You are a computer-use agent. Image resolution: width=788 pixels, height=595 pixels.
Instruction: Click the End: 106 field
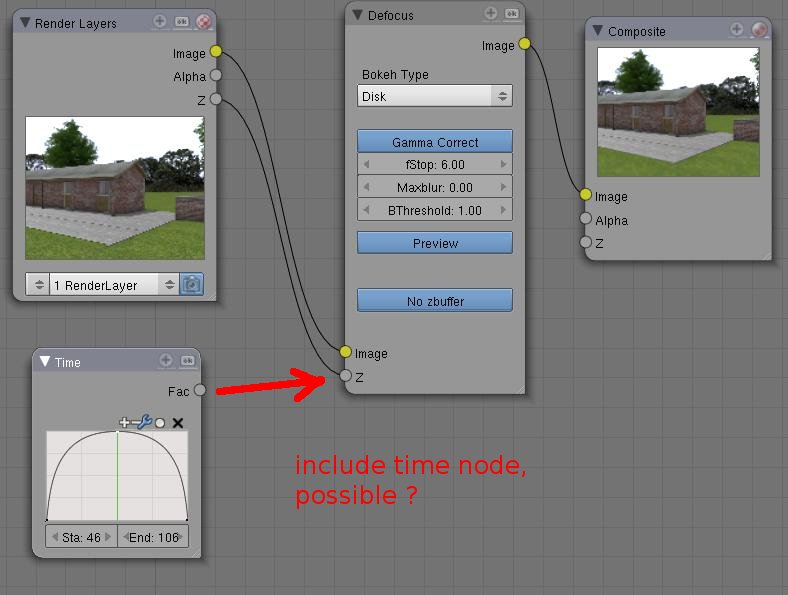tap(153, 537)
